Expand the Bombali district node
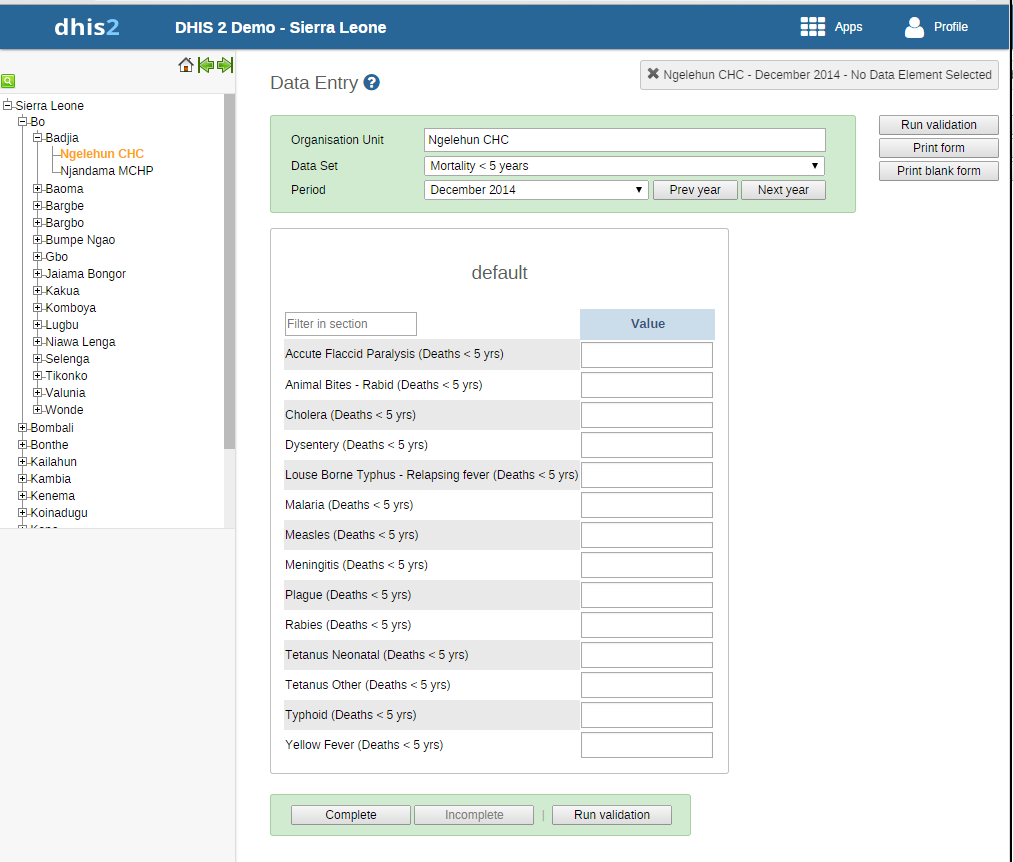The height and width of the screenshot is (862, 1014). point(23,427)
